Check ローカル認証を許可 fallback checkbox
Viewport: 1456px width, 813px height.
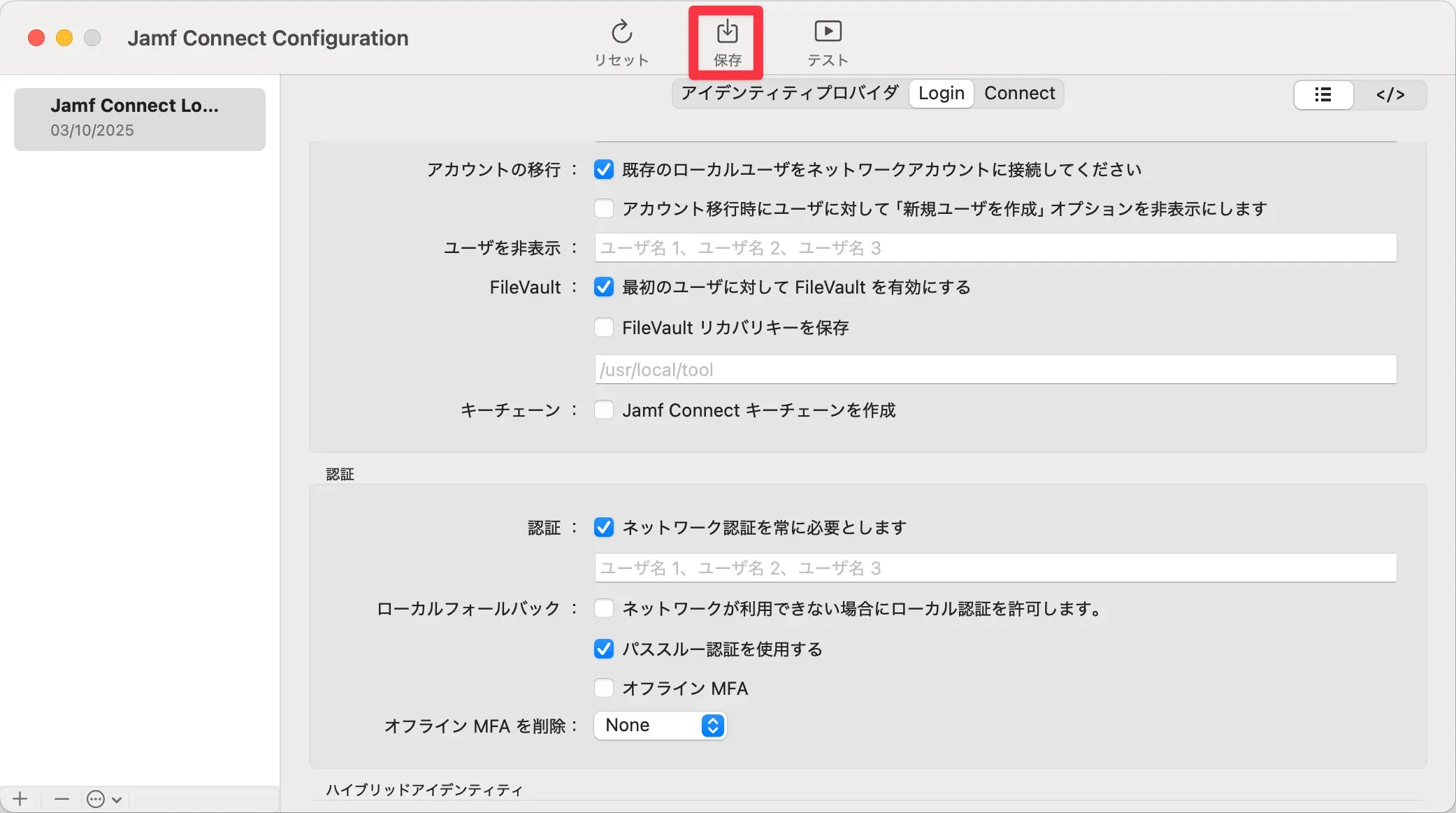click(604, 609)
